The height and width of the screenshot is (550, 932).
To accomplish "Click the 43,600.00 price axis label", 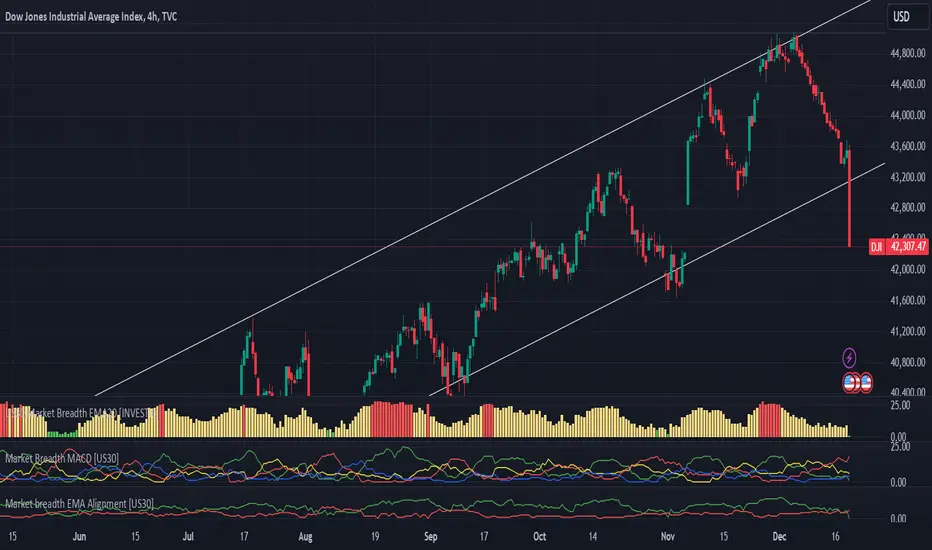I will [907, 146].
